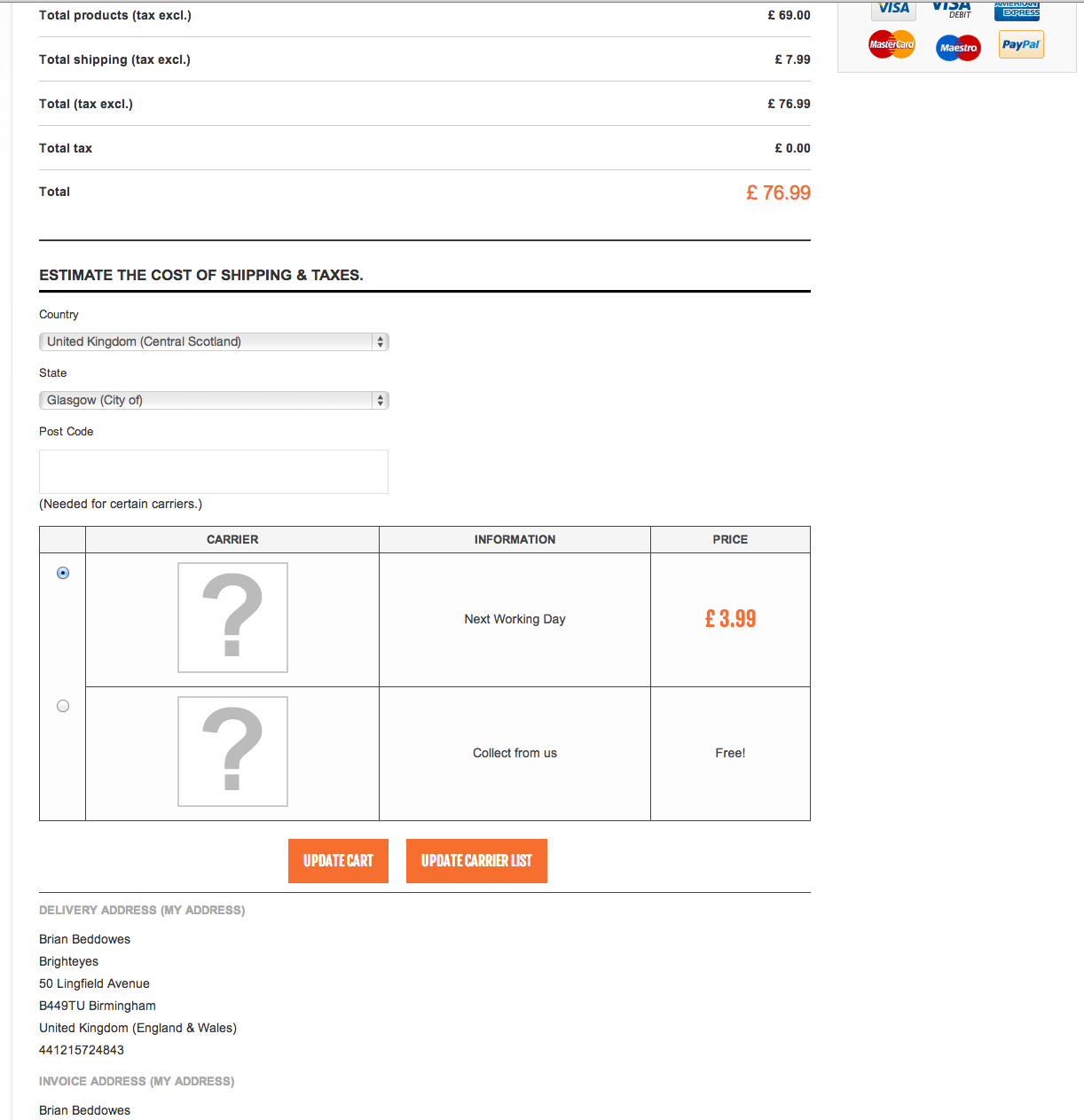Screen dimensions: 1084x1120
Task: Select the Next Working Day carrier radio button
Action: point(63,573)
